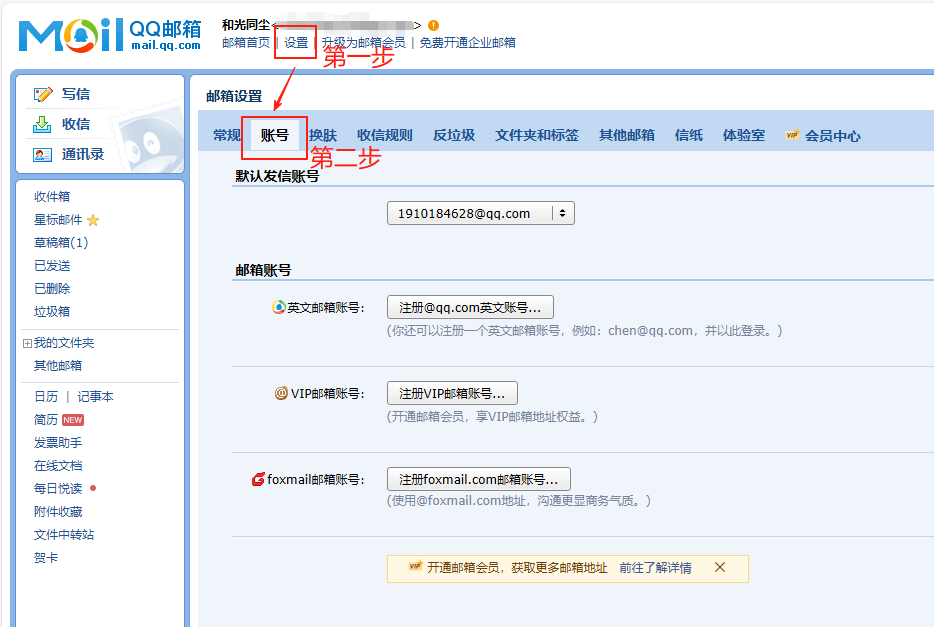Viewport: 934px width, 627px height.
Task: Click the star icon beside 星标邮件
Action: pos(93,220)
